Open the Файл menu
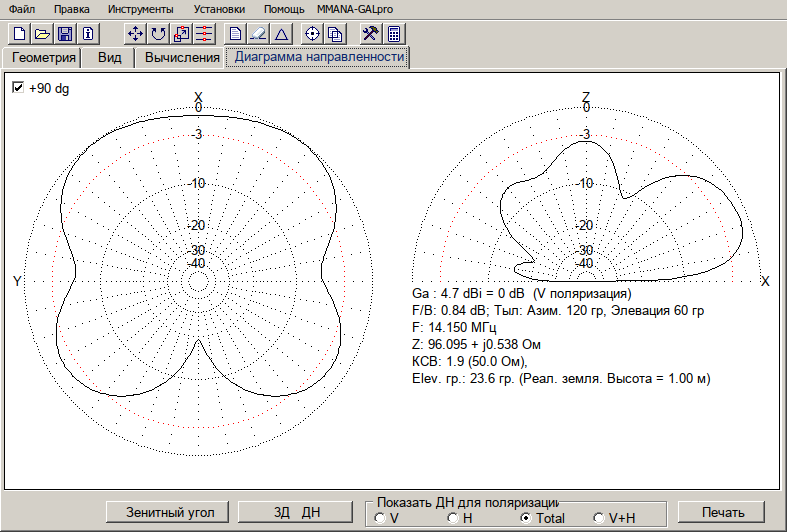Screen dimensions: 787x532 [22, 9]
